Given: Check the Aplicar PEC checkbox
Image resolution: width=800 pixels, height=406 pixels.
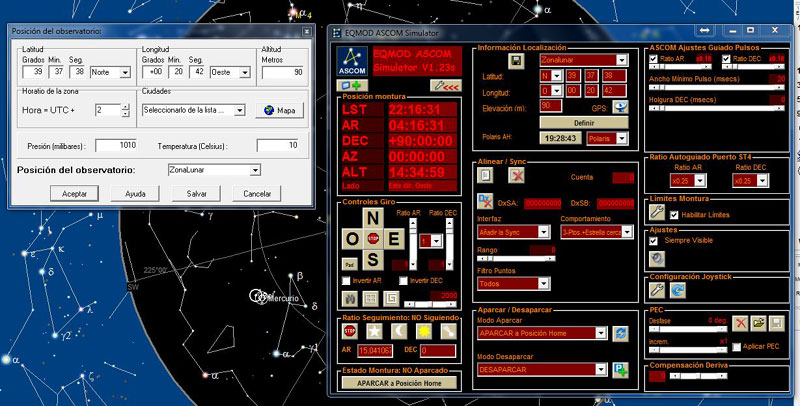Looking at the screenshot, I should [735, 345].
